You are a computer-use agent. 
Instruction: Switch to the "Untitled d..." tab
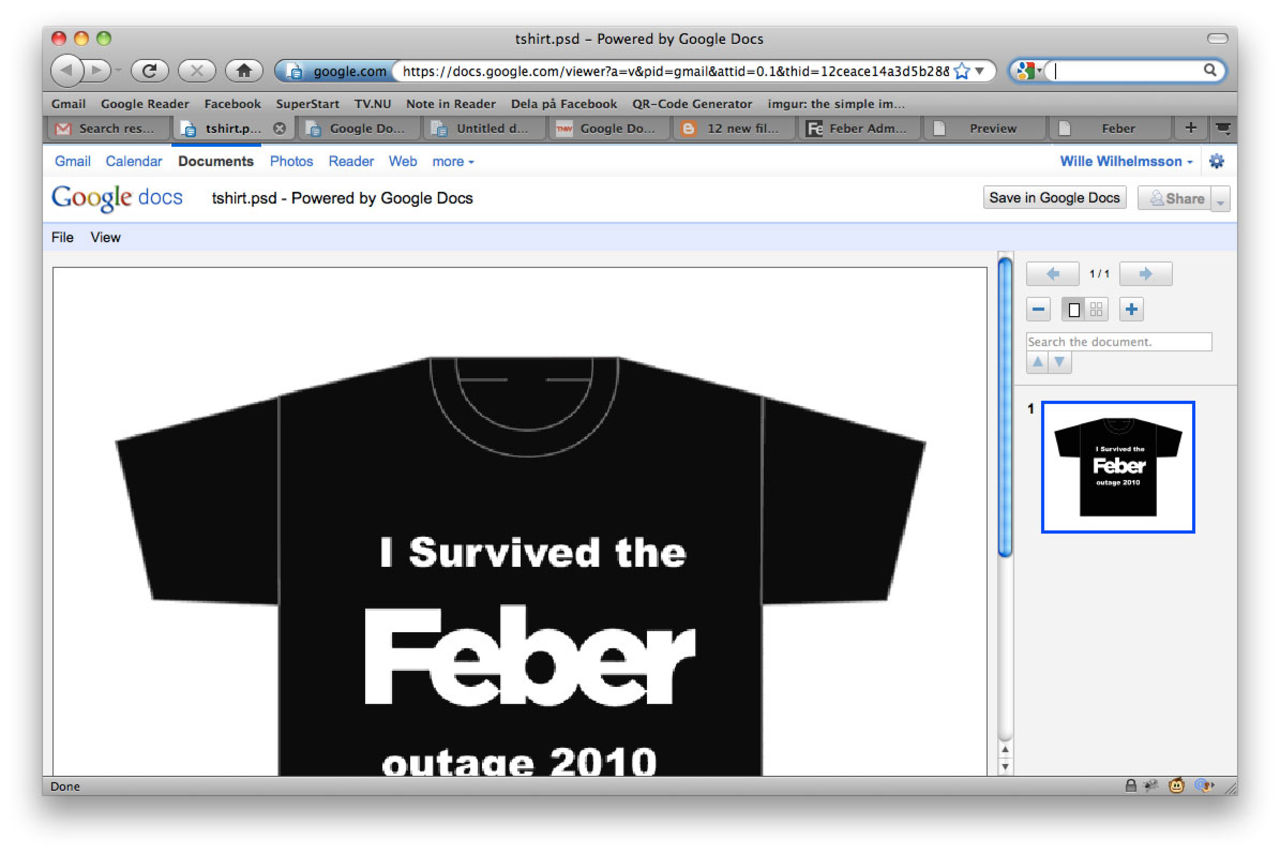pos(484,128)
